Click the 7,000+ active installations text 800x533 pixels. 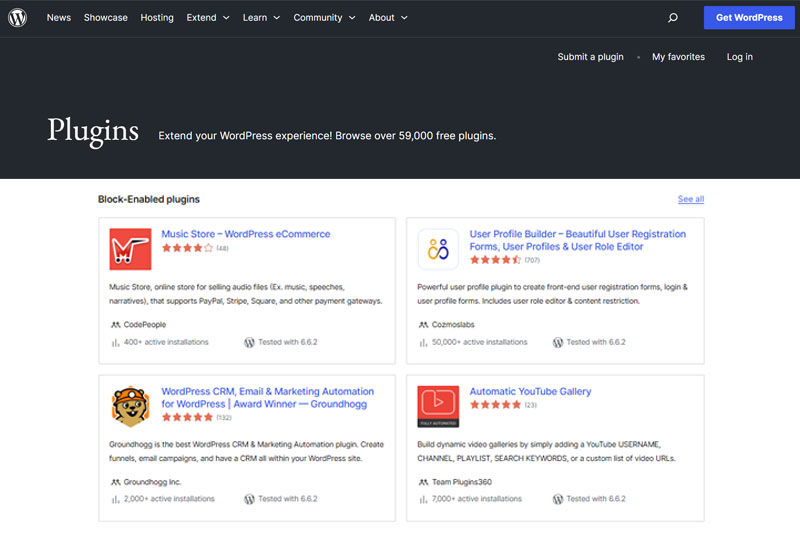(477, 499)
